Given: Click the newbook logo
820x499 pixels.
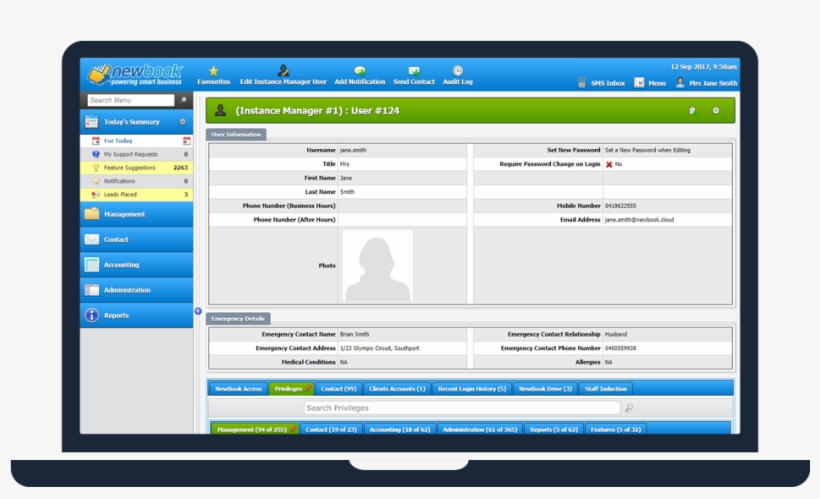Looking at the screenshot, I should 136,74.
